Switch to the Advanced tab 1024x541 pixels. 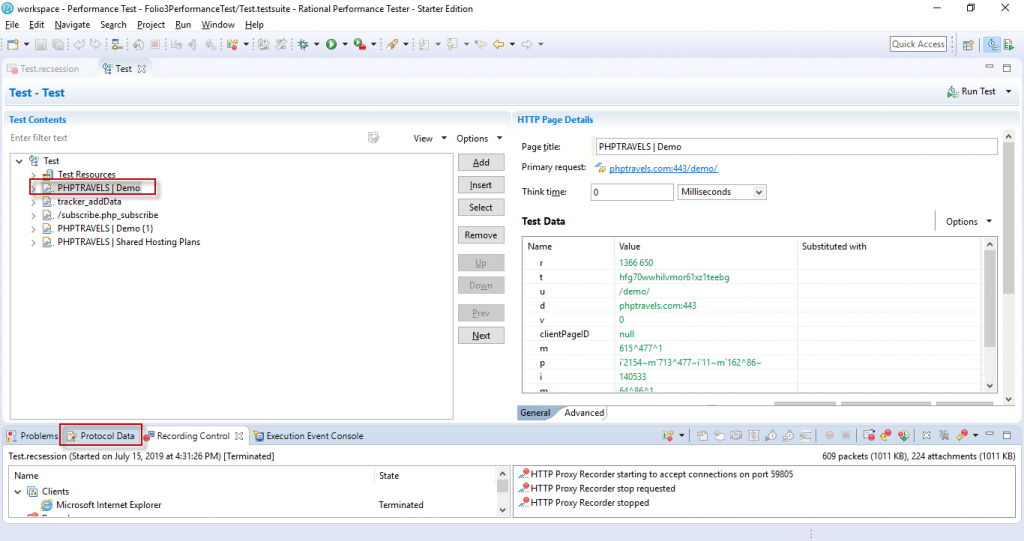[x=584, y=412]
